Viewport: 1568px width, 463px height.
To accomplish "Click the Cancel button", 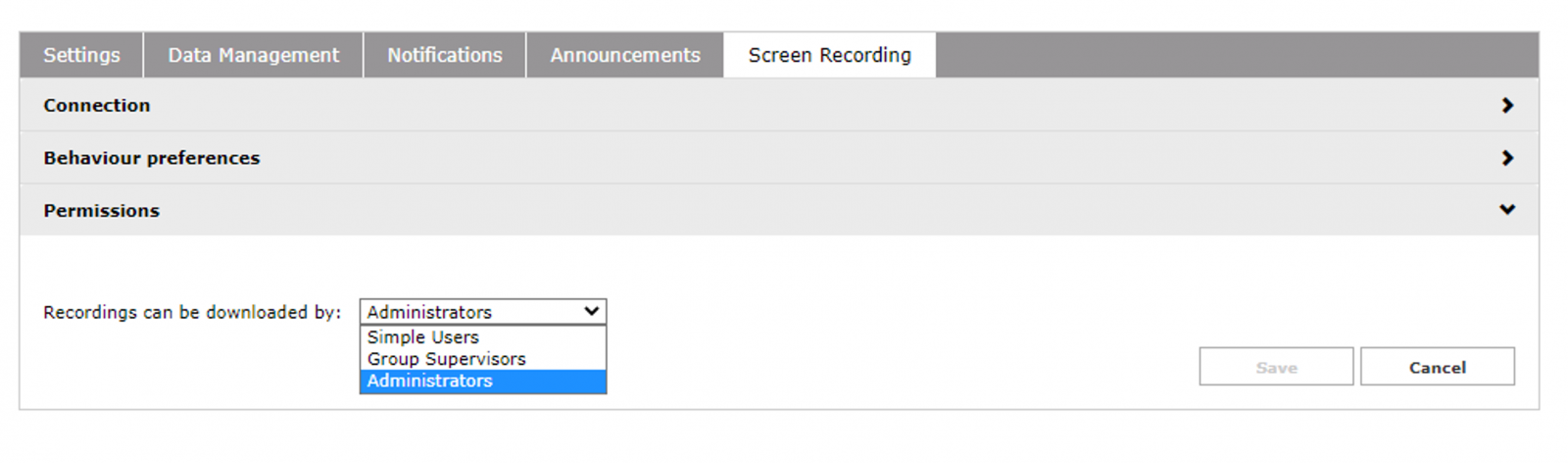I will pyautogui.click(x=1437, y=367).
